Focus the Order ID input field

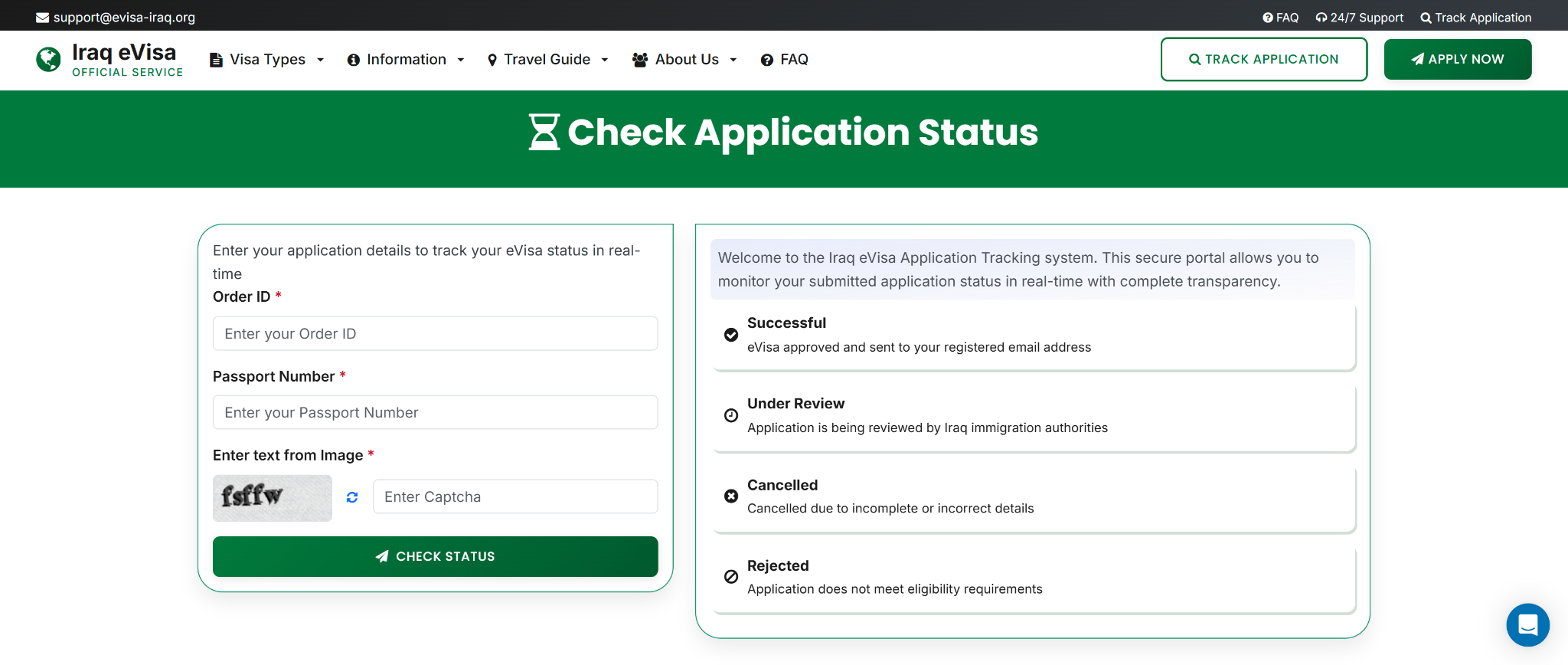click(x=435, y=334)
